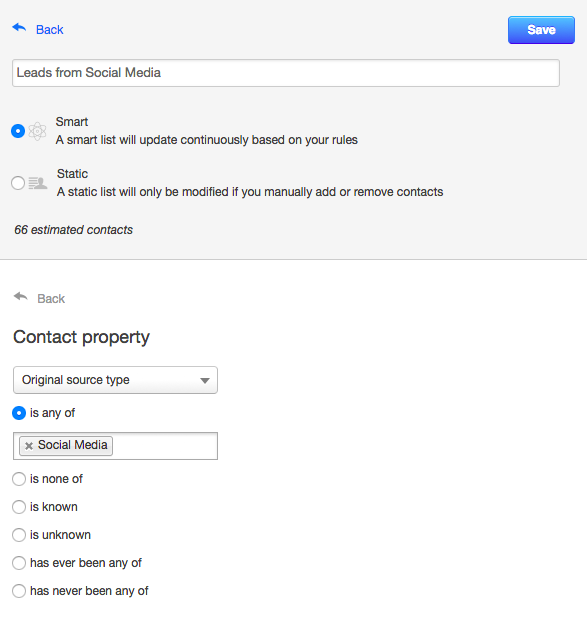Click the gray back arrow icon above Contact property
587x624 pixels.
(21, 296)
